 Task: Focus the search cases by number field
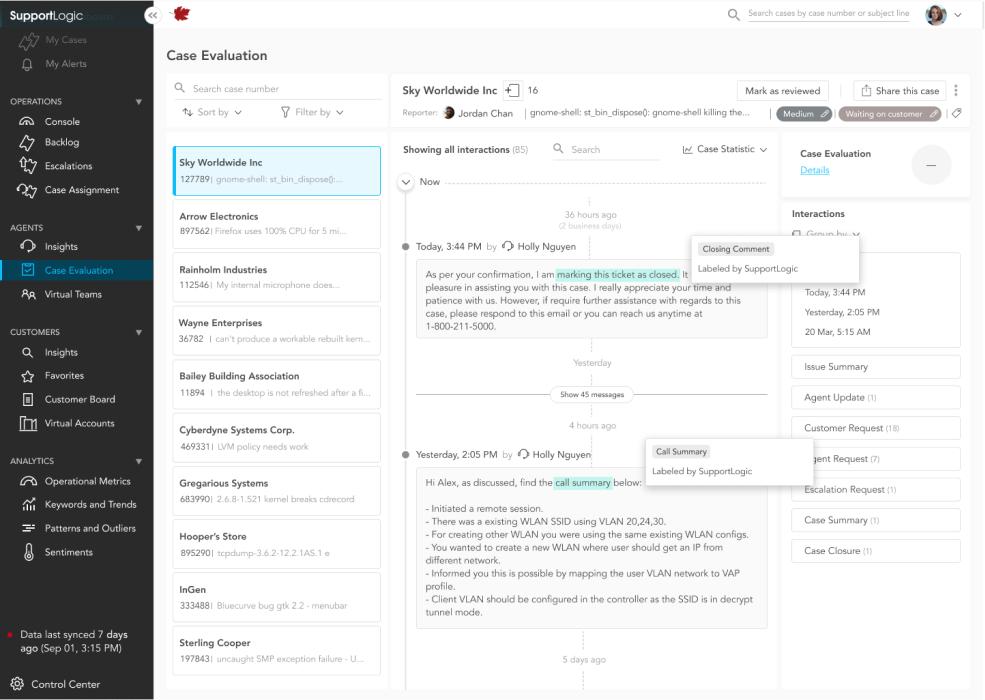[x=828, y=13]
